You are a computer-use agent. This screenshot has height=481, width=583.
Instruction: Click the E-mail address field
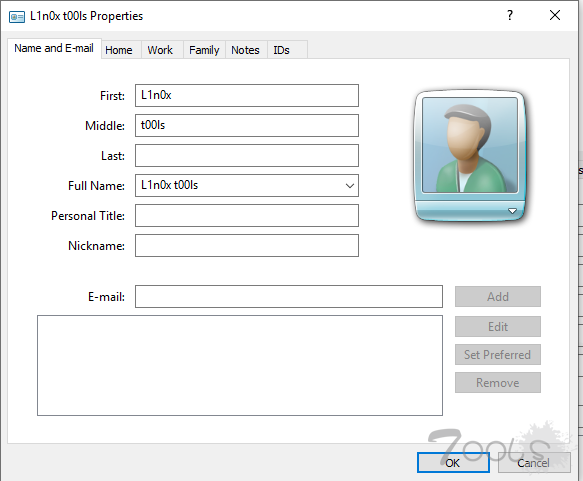tap(289, 297)
